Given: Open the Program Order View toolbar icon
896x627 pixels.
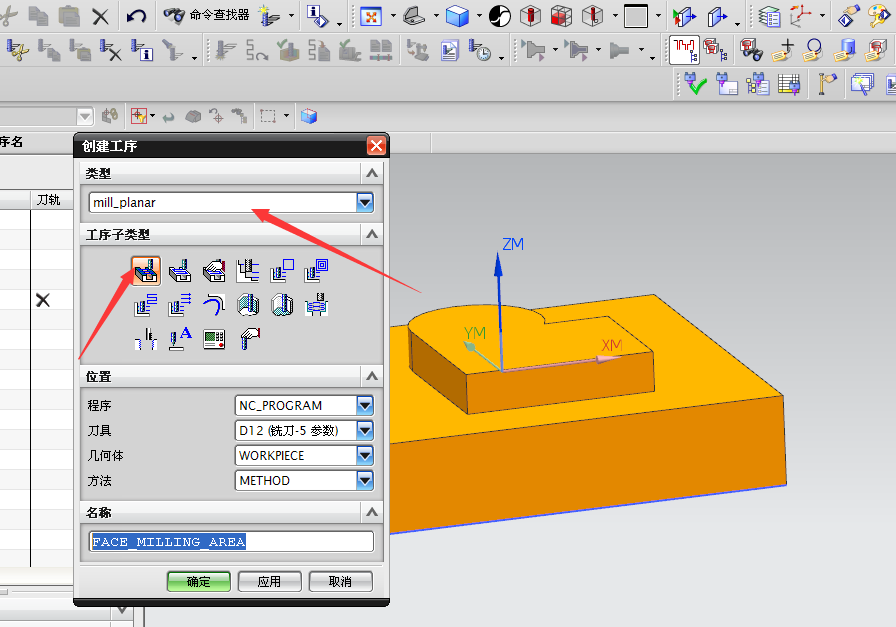Looking at the screenshot, I should [x=683, y=50].
